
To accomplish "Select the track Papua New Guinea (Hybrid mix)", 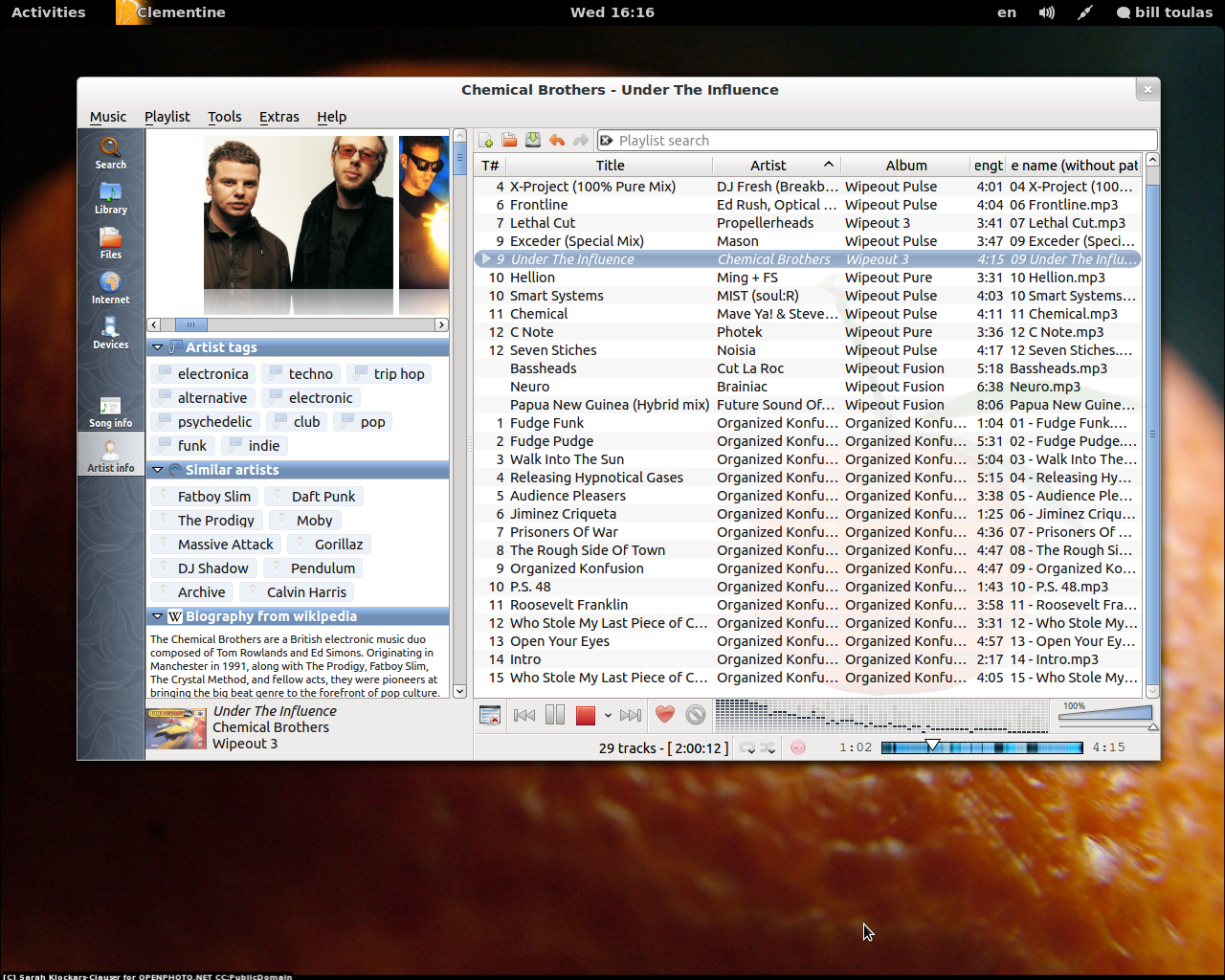I will 808,405.
